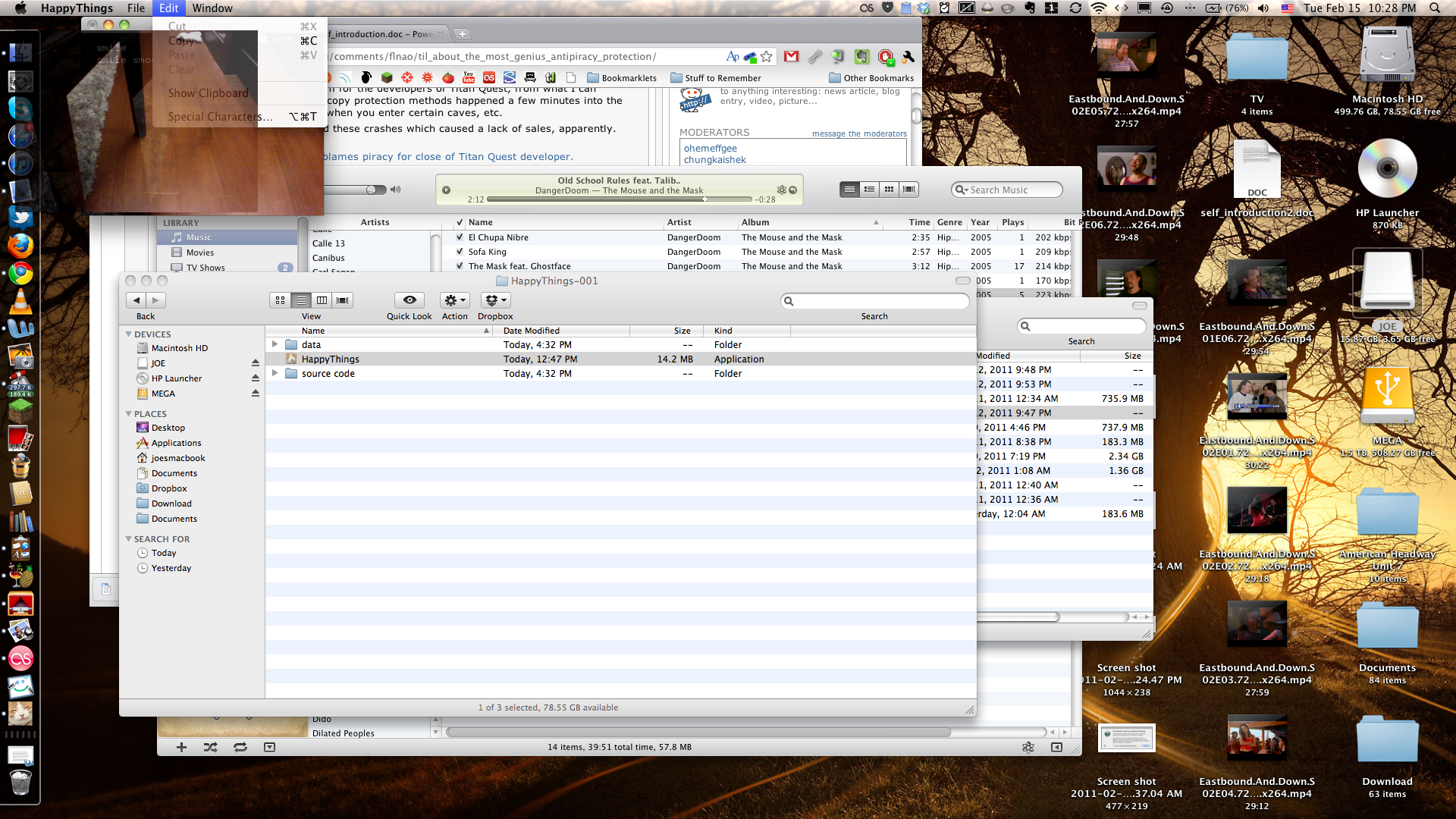Choose Show Clipboard from Edit menu
The width and height of the screenshot is (1456, 819).
click(x=208, y=93)
